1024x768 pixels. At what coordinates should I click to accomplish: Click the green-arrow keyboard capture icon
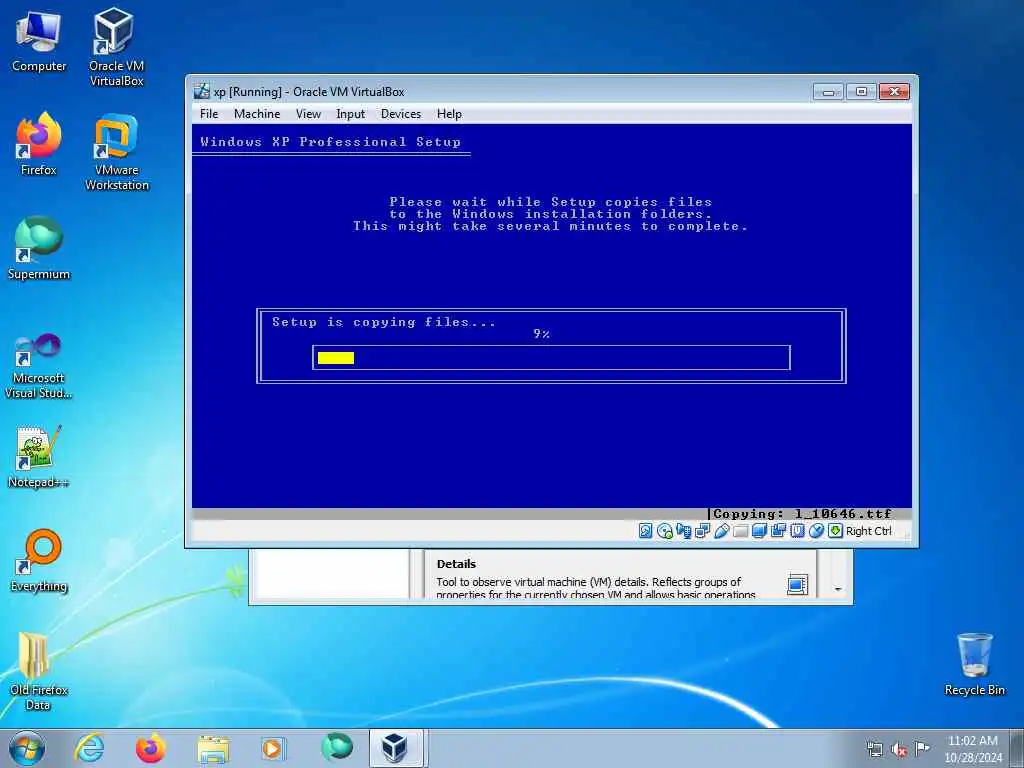tap(835, 531)
